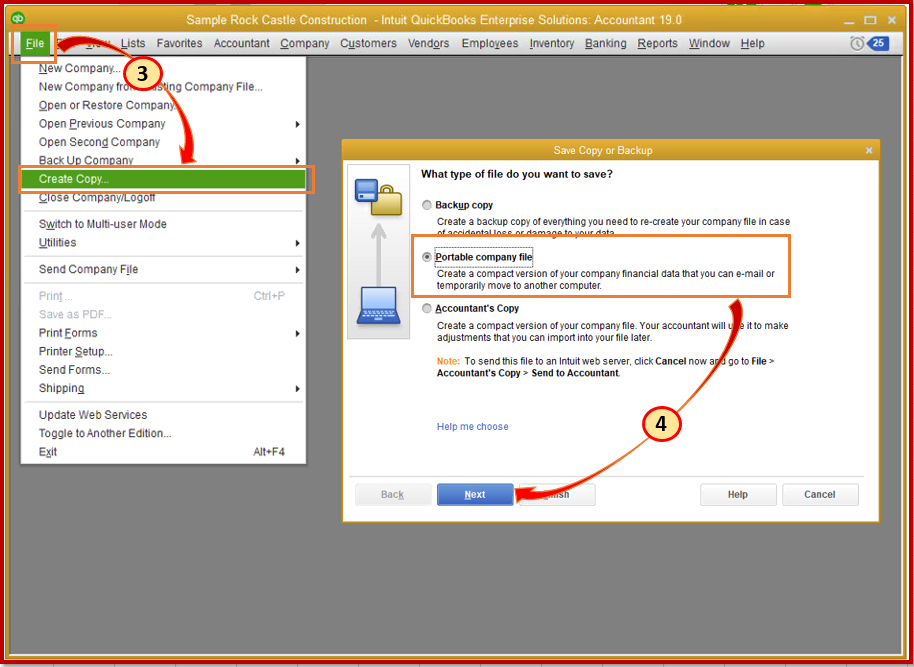
Task: Select the Portable company file radio button
Action: (427, 257)
